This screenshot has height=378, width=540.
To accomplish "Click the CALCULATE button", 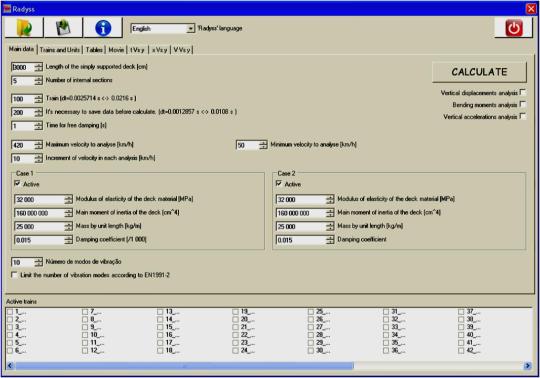I will coord(479,72).
